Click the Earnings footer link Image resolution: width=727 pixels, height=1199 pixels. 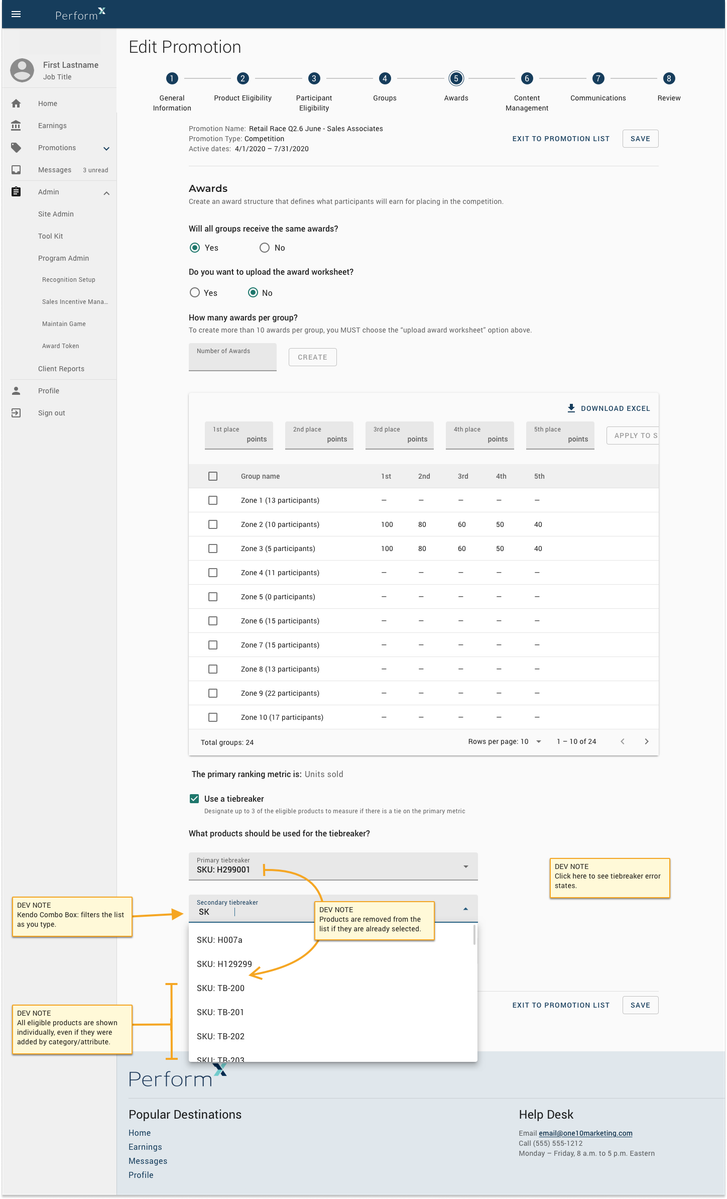[145, 1147]
